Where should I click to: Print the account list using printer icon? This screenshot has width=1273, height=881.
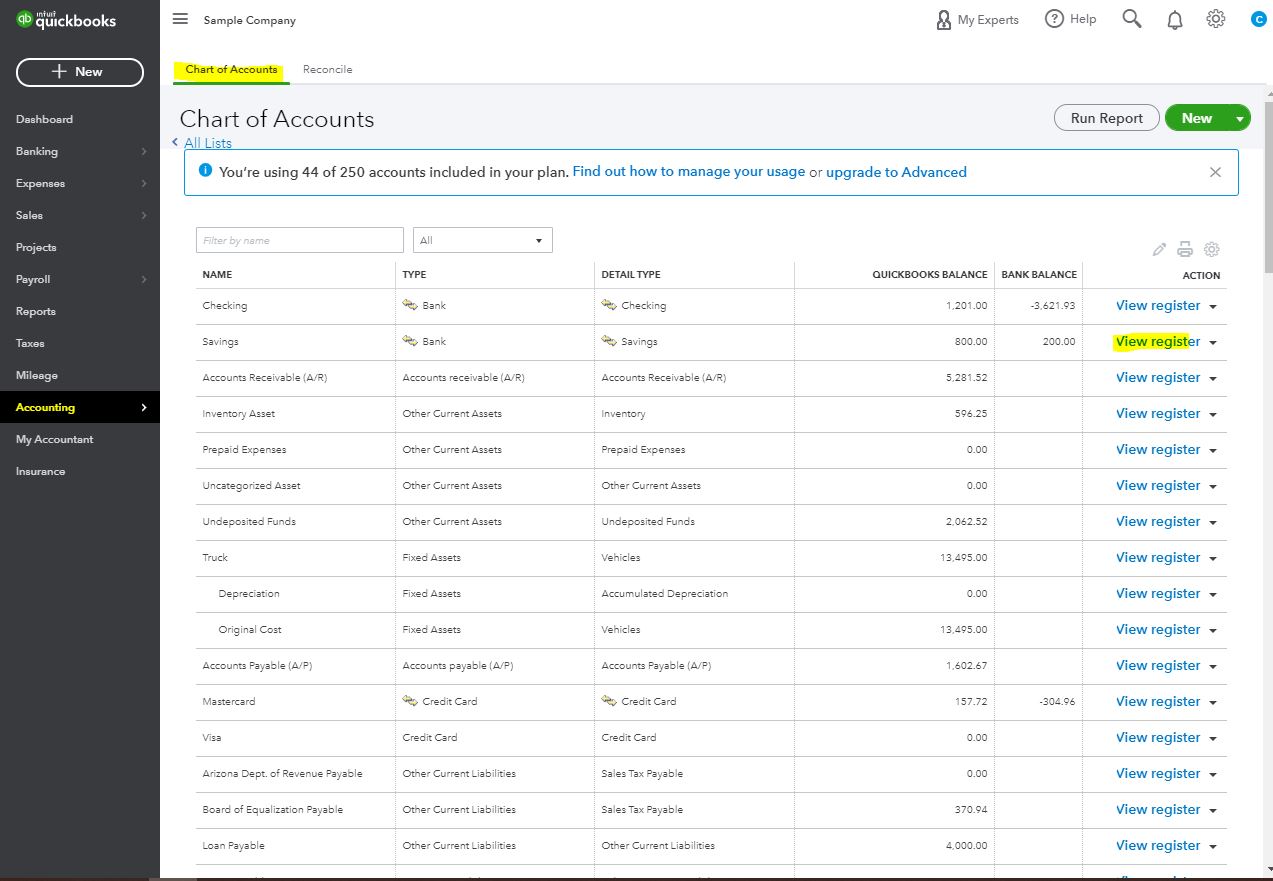coord(1185,250)
